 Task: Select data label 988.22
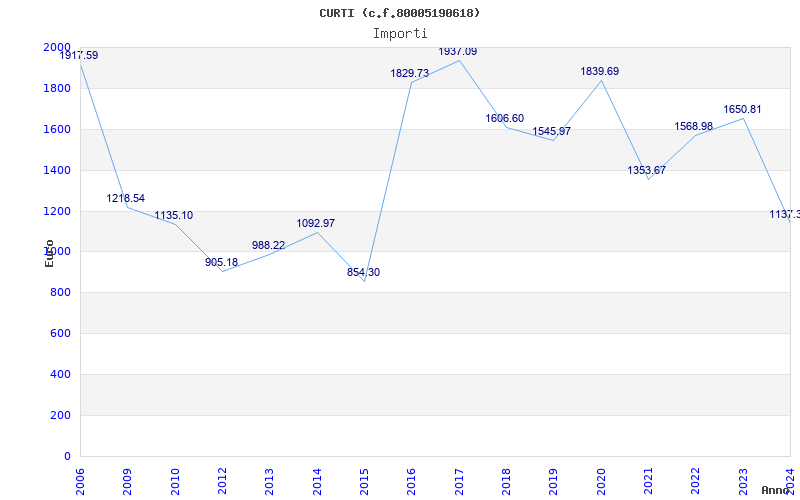[268, 246]
